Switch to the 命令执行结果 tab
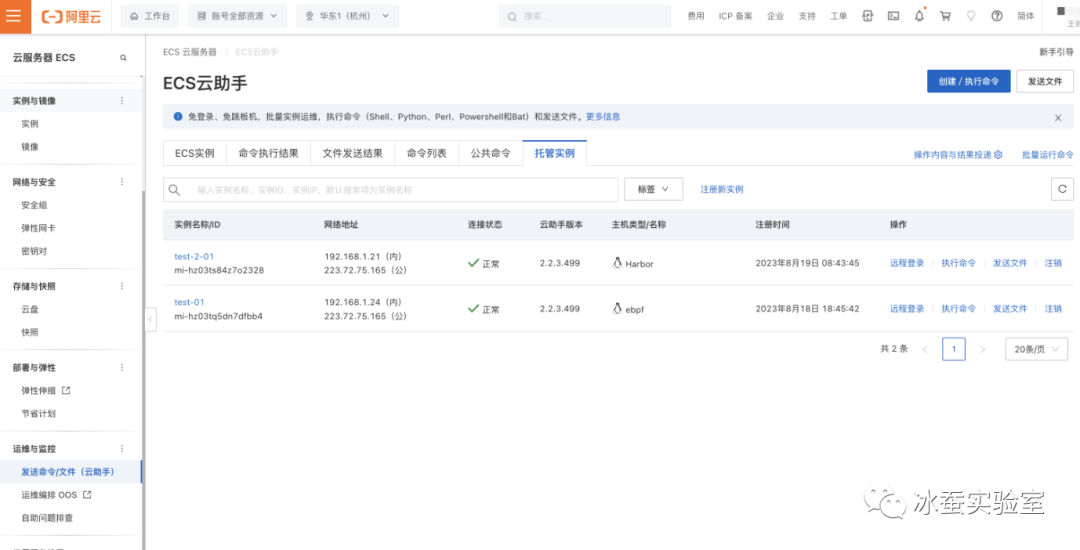The width and height of the screenshot is (1080, 550). (269, 153)
